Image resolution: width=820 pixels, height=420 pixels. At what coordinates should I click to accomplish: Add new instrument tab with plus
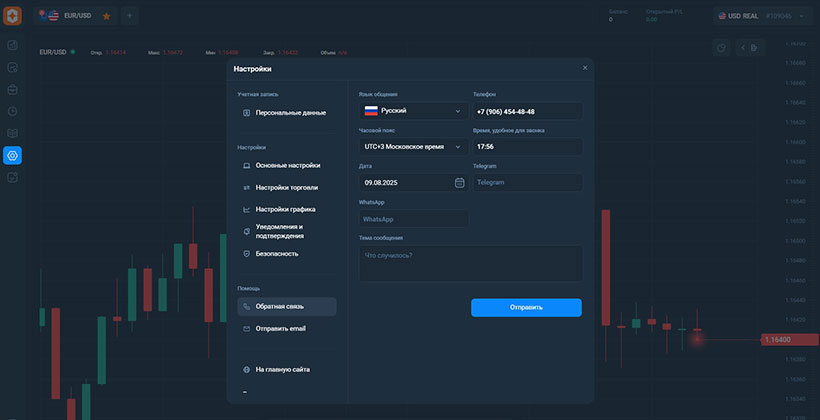130,16
